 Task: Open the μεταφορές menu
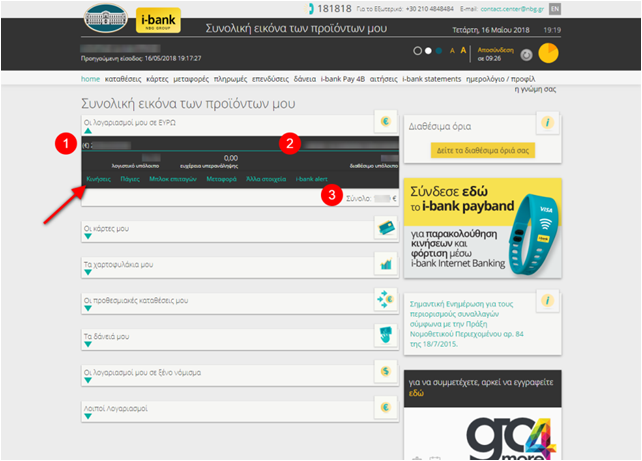coord(191,79)
